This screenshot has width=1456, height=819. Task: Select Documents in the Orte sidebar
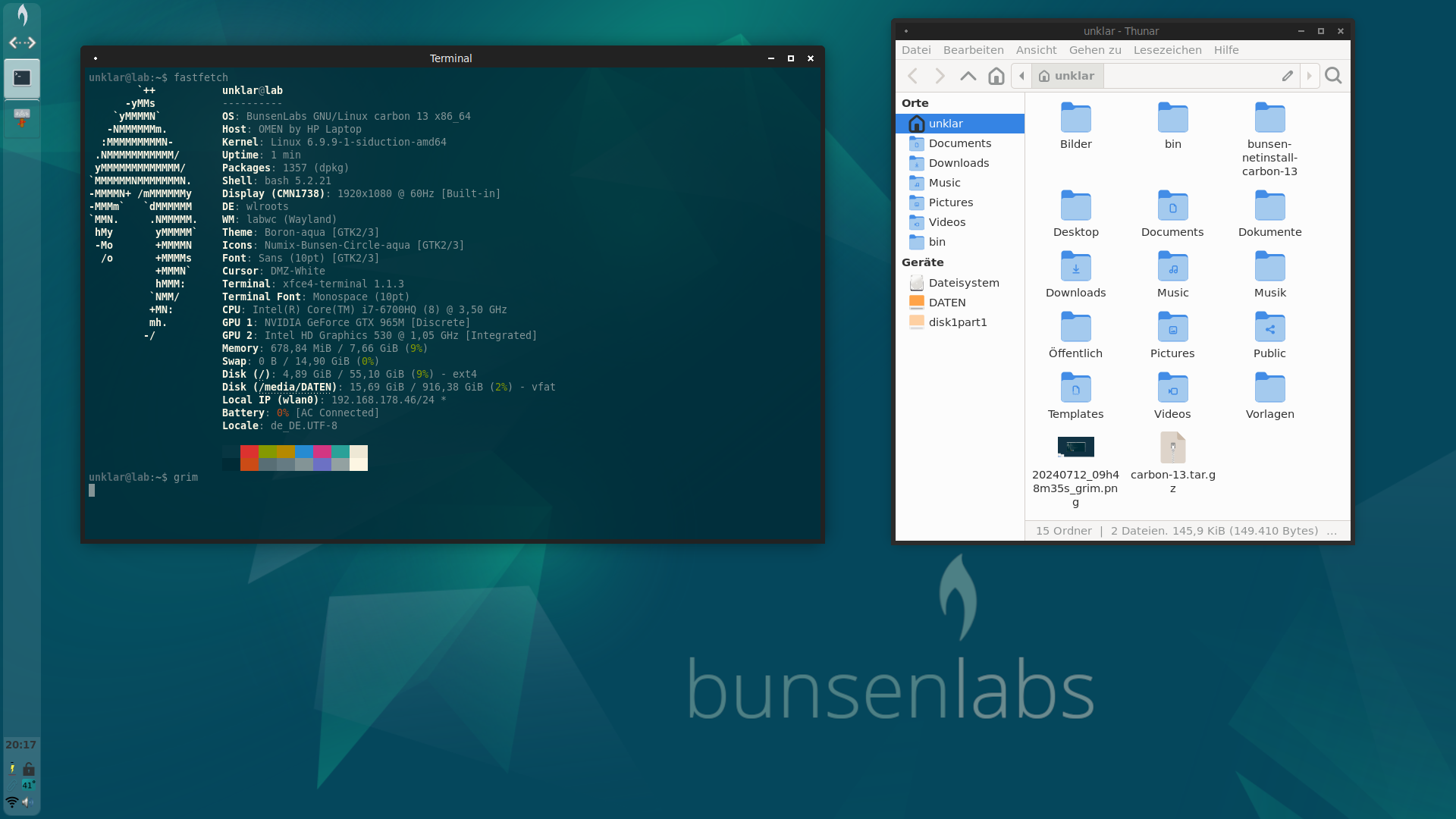point(960,143)
